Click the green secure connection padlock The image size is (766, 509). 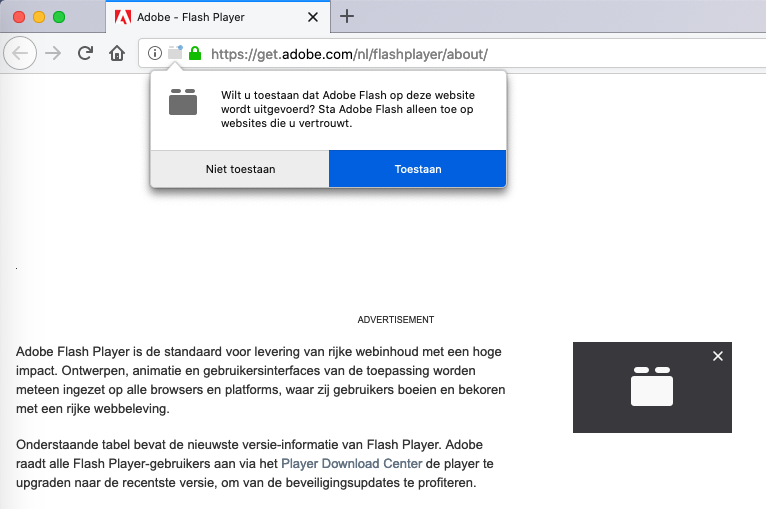point(195,53)
